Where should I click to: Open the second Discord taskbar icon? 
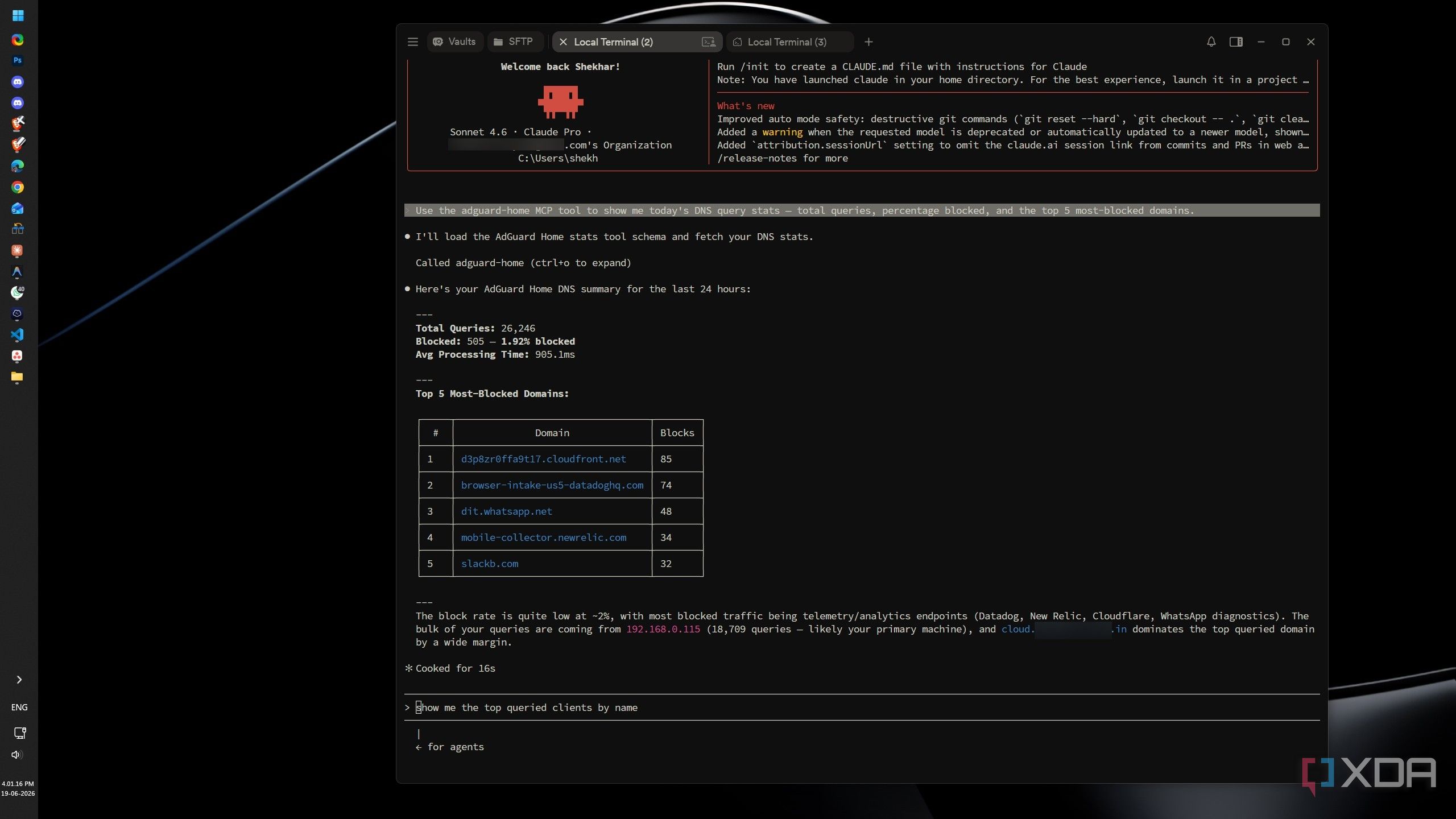[18, 103]
